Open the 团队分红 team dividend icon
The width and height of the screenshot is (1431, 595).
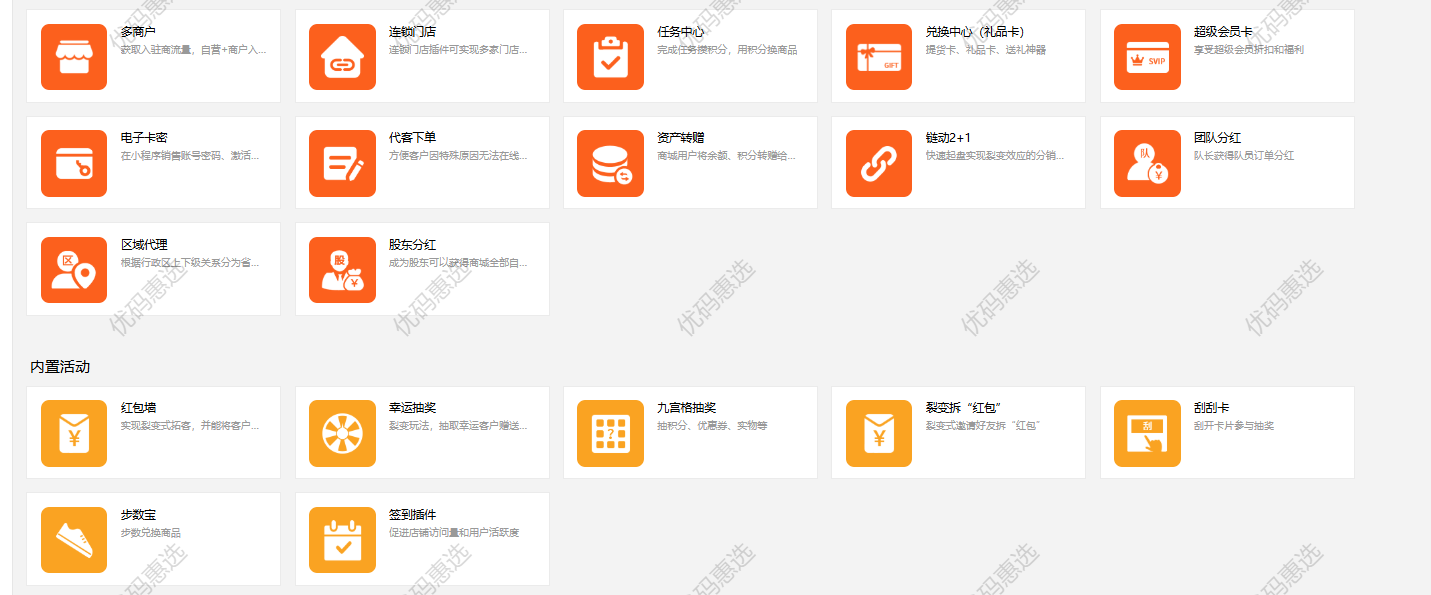[x=1147, y=163]
